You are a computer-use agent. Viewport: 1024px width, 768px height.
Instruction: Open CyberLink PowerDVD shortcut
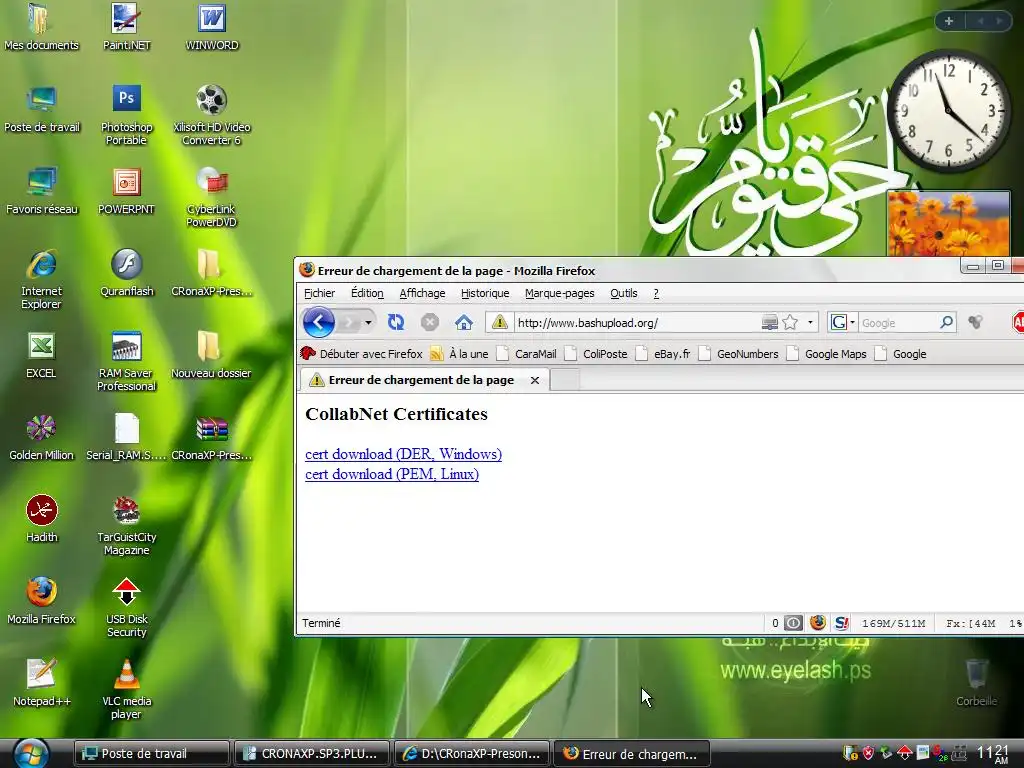212,197
